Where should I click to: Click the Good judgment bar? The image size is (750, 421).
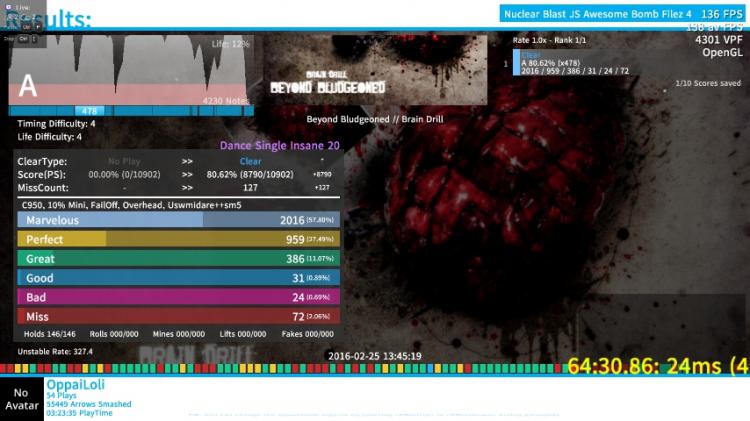178,278
